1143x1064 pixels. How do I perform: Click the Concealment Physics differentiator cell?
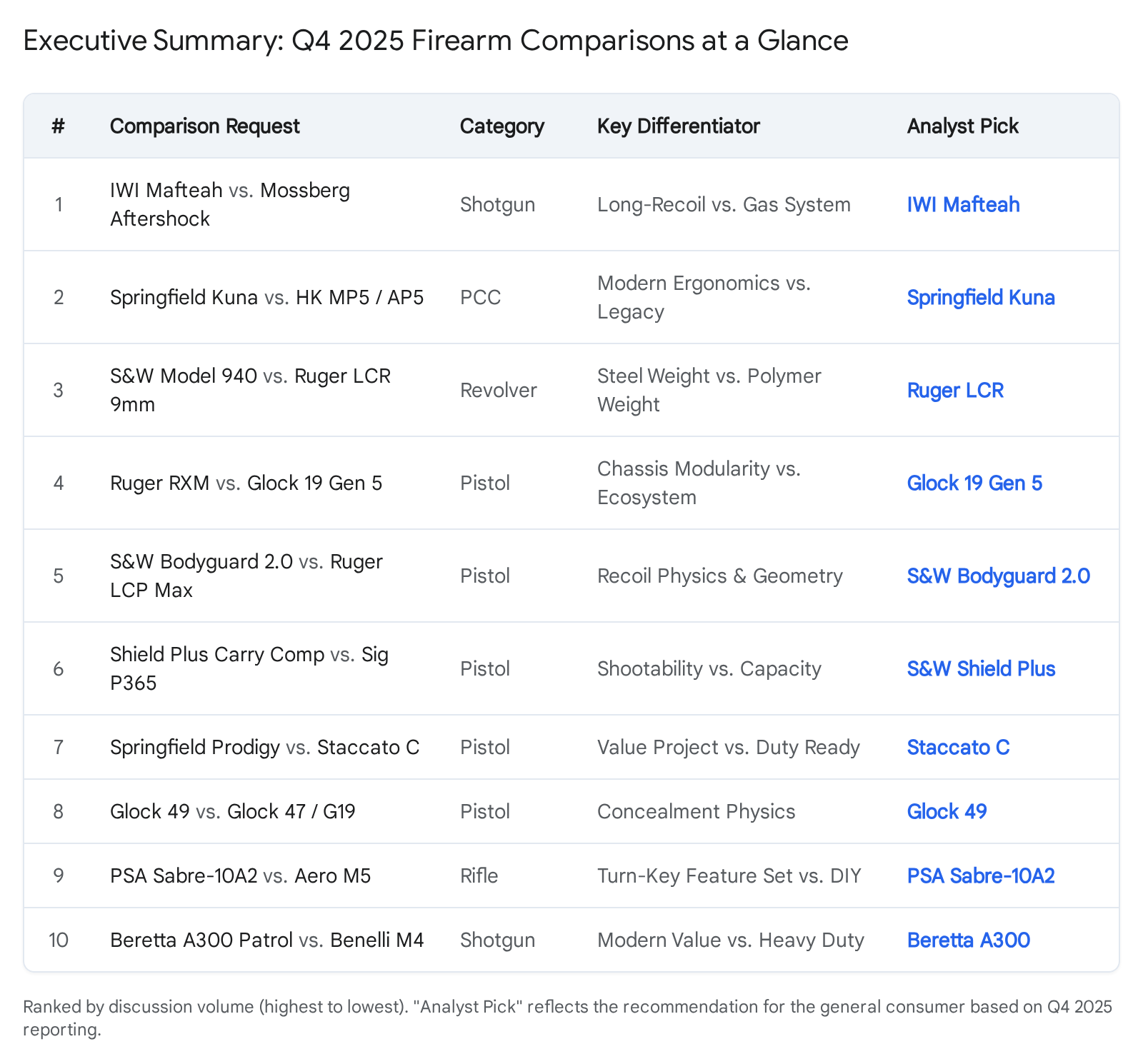point(696,812)
